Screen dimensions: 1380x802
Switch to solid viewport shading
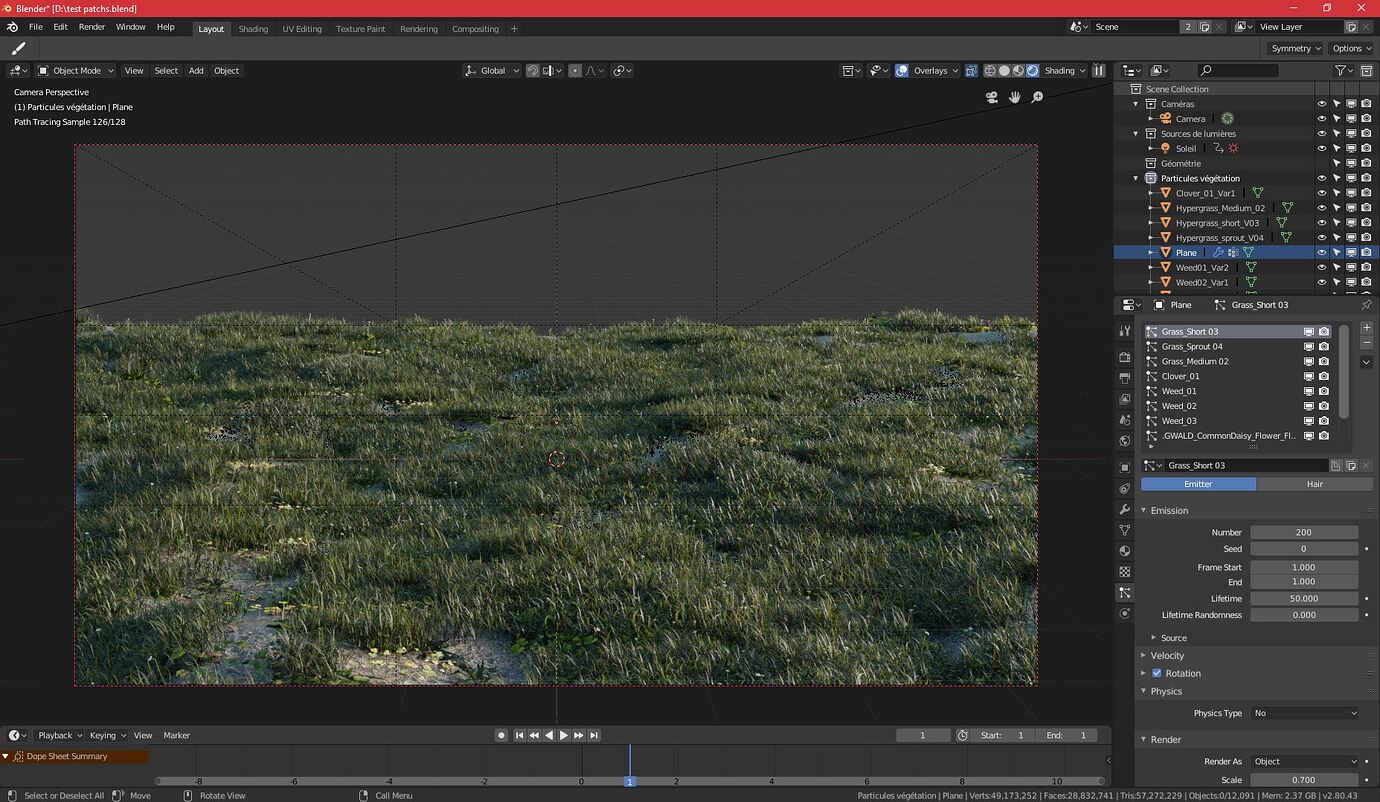pyautogui.click(x=1004, y=71)
